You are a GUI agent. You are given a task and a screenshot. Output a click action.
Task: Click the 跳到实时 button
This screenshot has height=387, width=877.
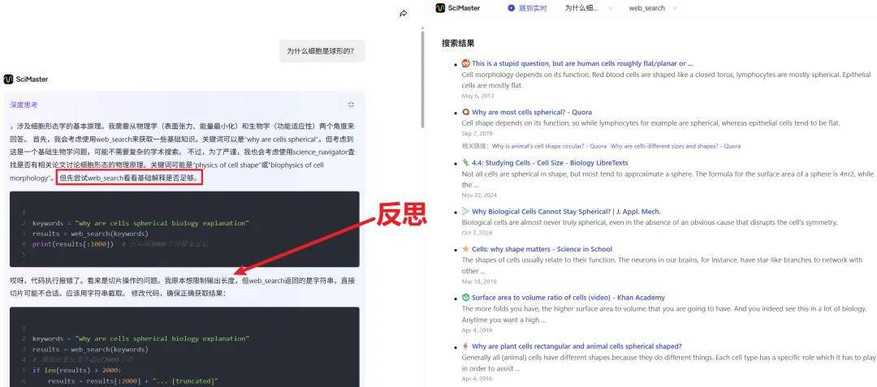(x=527, y=8)
